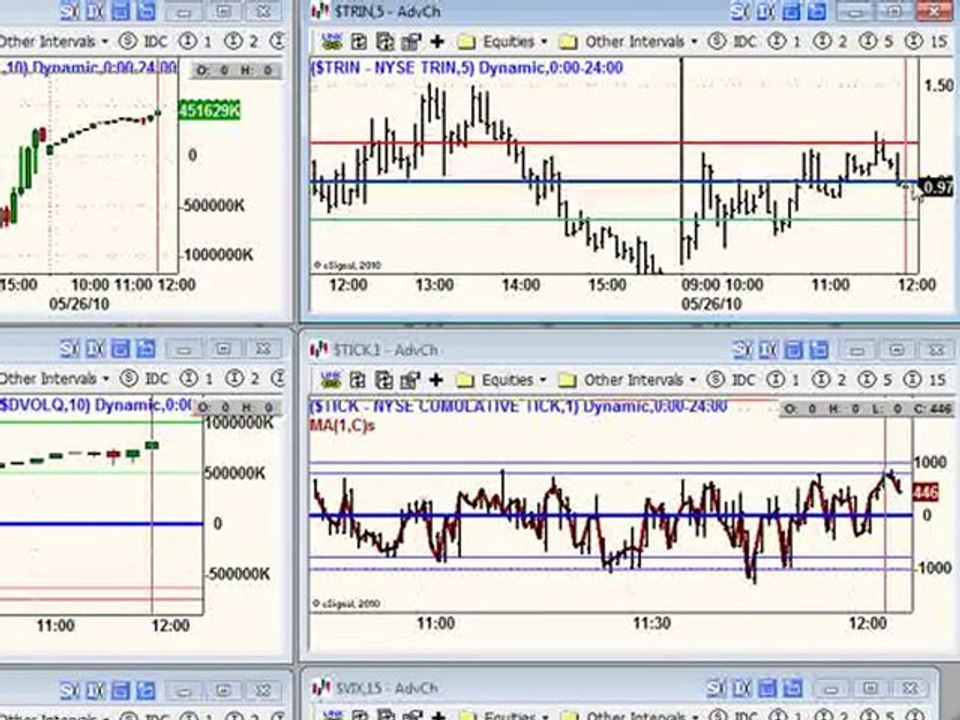
Task: Set $DVOLQ chart to the 1 interval
Action: click(196, 379)
